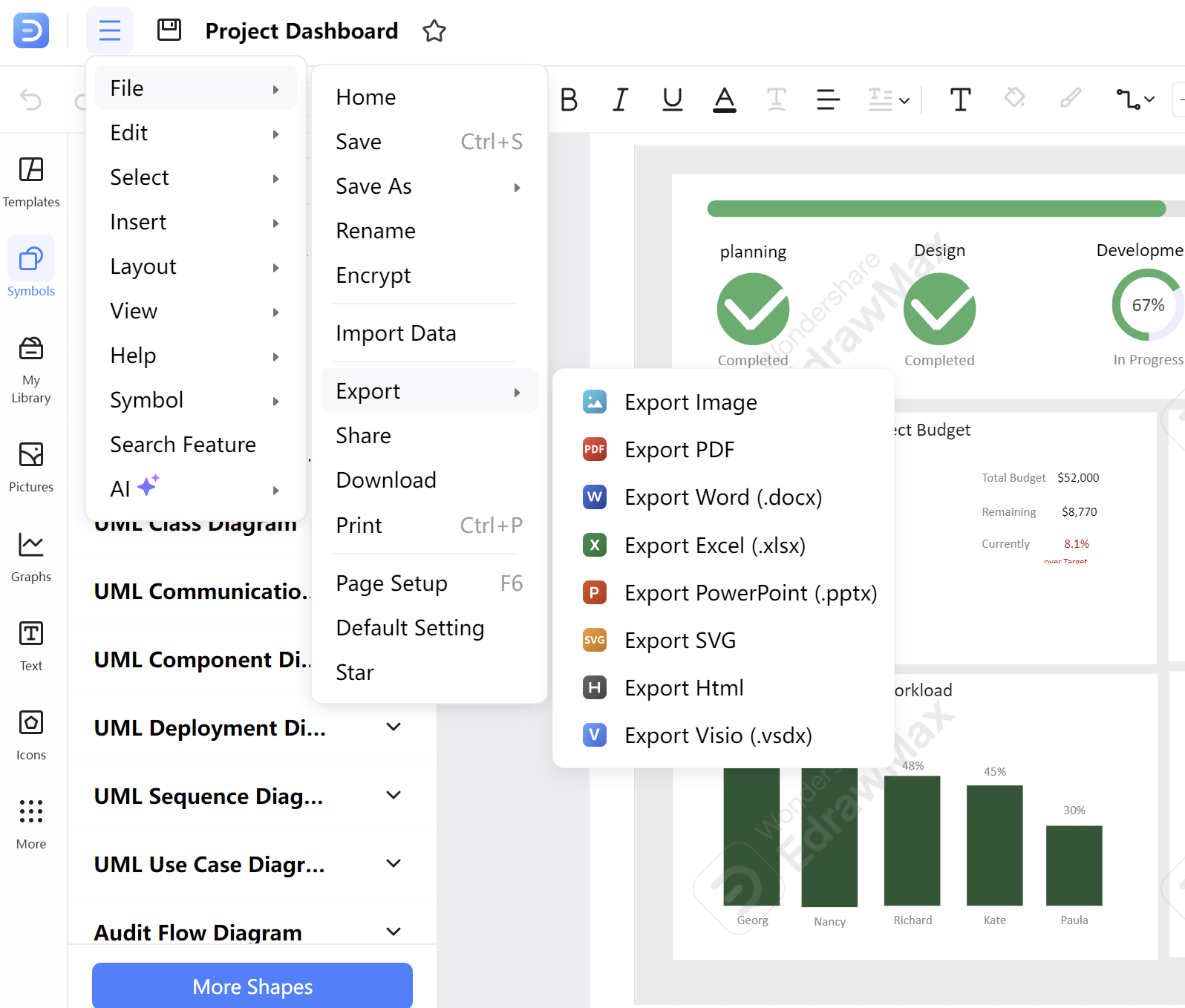Click Export Html option
The height and width of the screenshot is (1008, 1185).
pyautogui.click(x=723, y=688)
